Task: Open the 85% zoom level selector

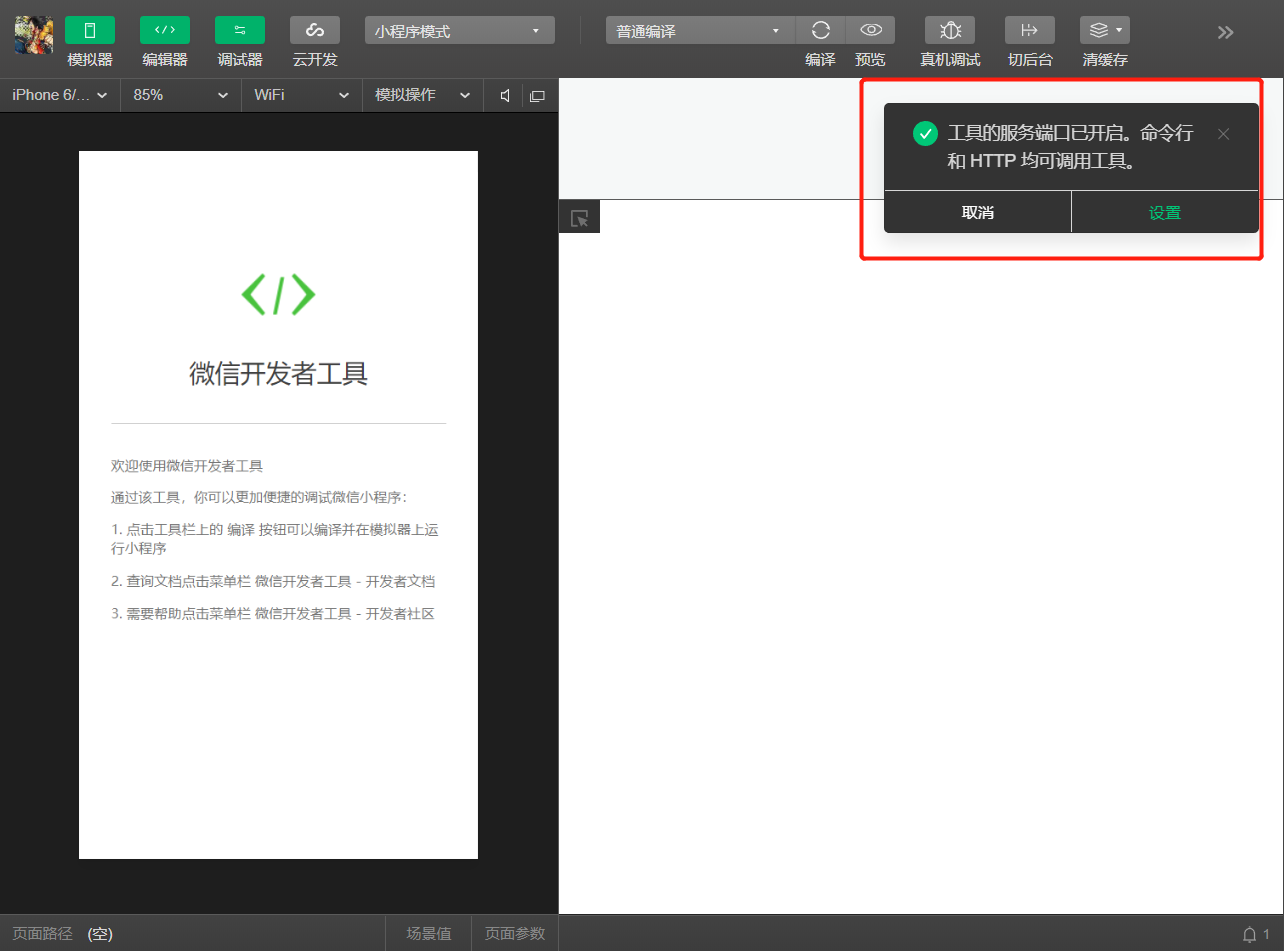Action: [180, 95]
